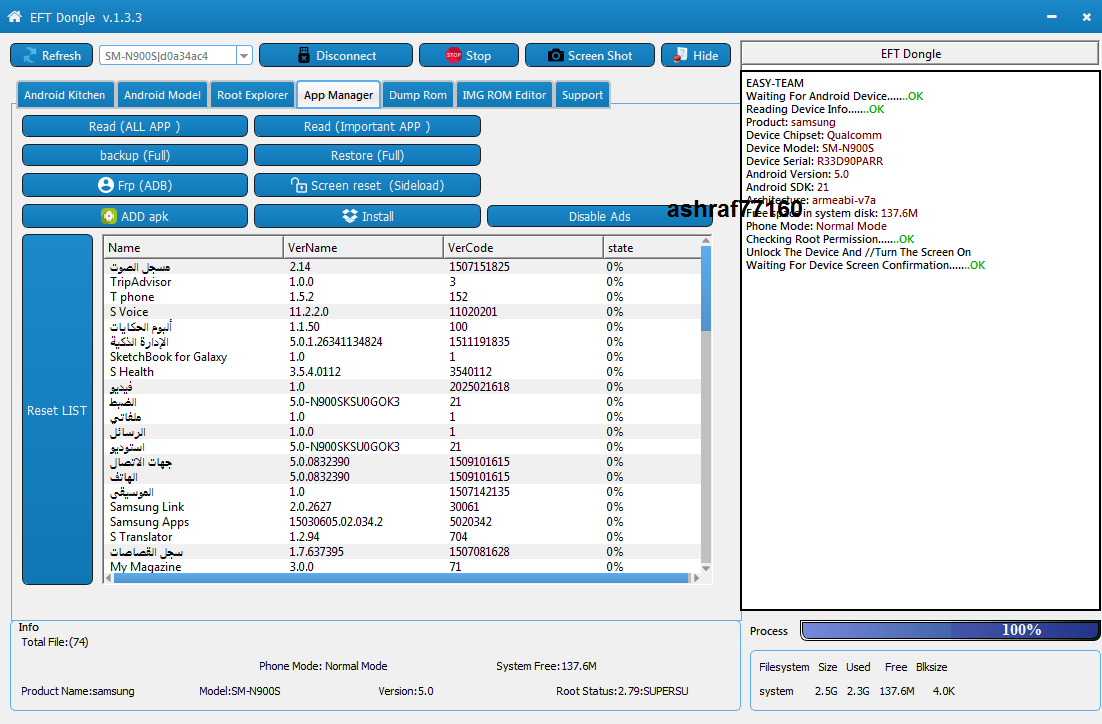Click the Screen reset padlock icon
The height and width of the screenshot is (724, 1102).
pyautogui.click(x=298, y=185)
